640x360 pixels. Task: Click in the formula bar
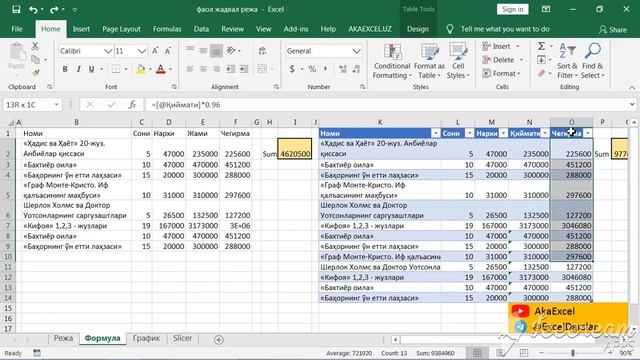click(386, 105)
